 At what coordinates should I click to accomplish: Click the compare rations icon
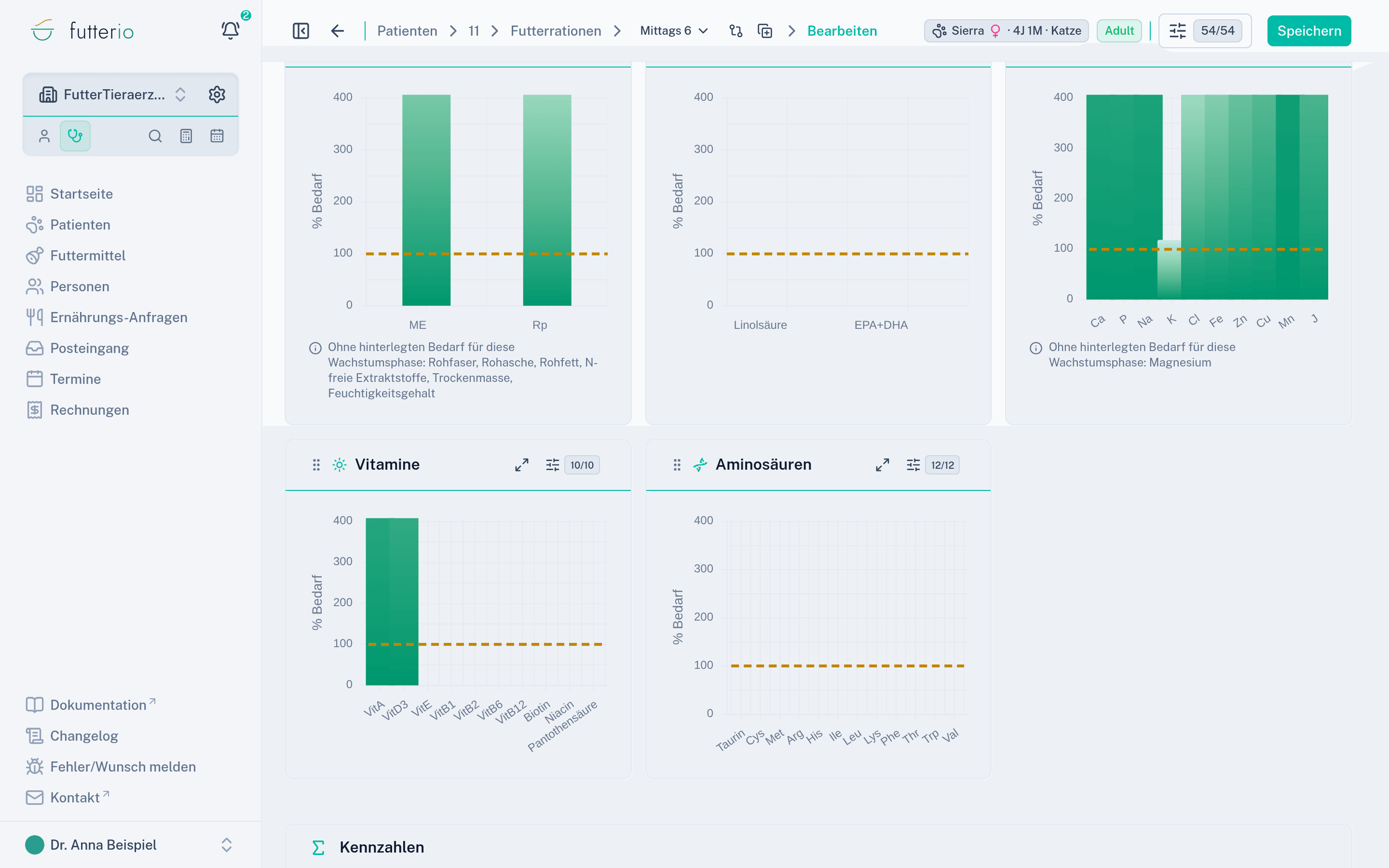736,31
